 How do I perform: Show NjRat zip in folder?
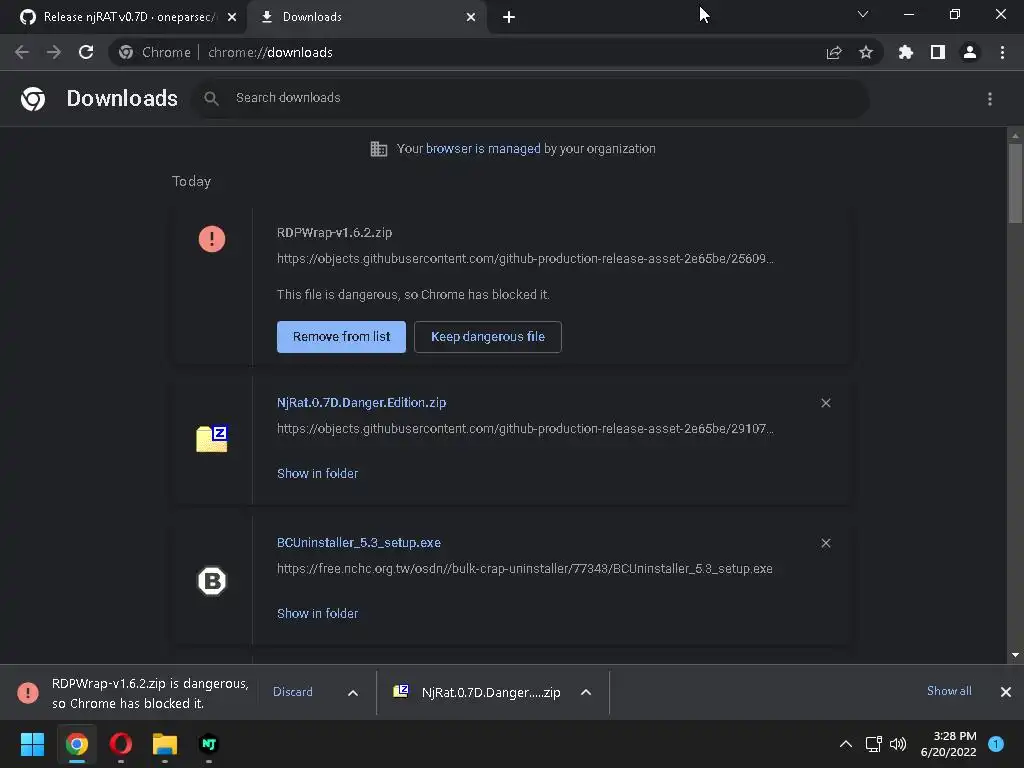317,473
